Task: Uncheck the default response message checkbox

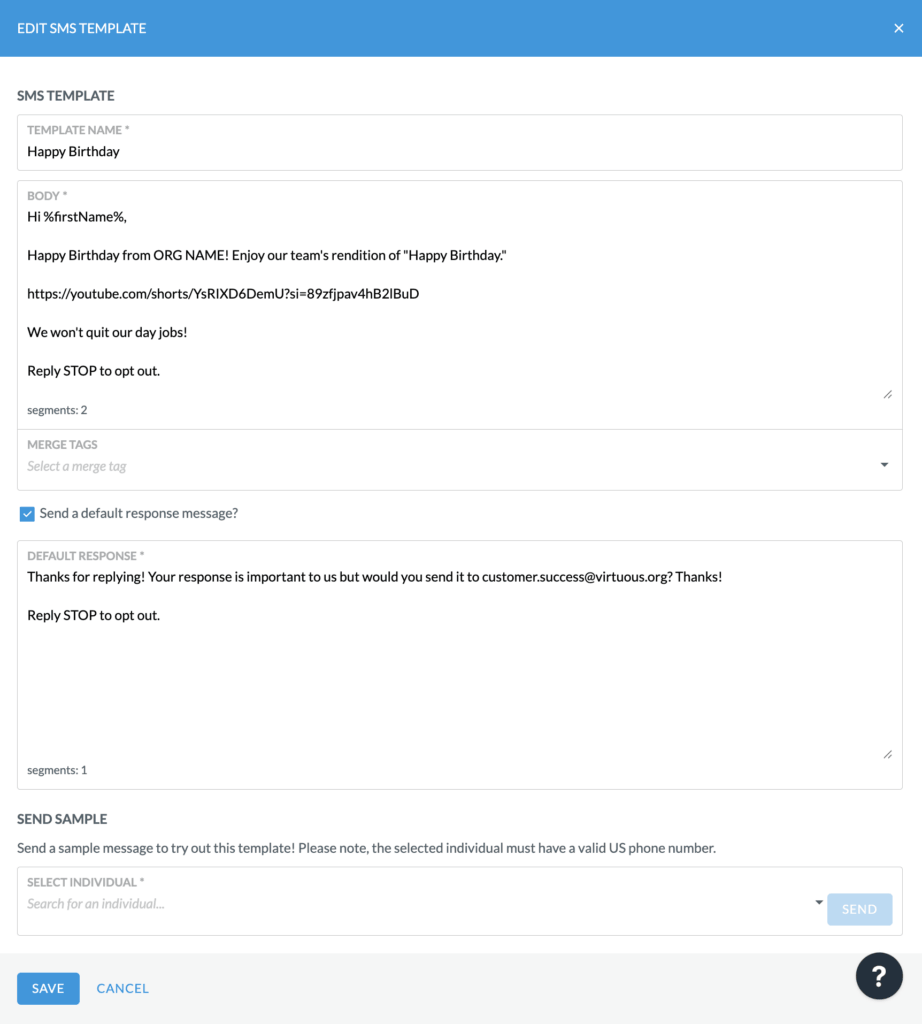Action: tap(27, 514)
